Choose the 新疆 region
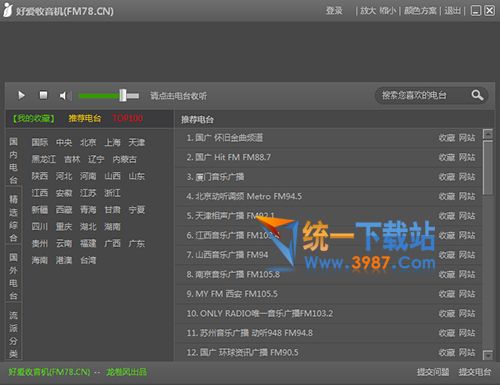Image resolution: width=500 pixels, height=385 pixels. point(40,210)
